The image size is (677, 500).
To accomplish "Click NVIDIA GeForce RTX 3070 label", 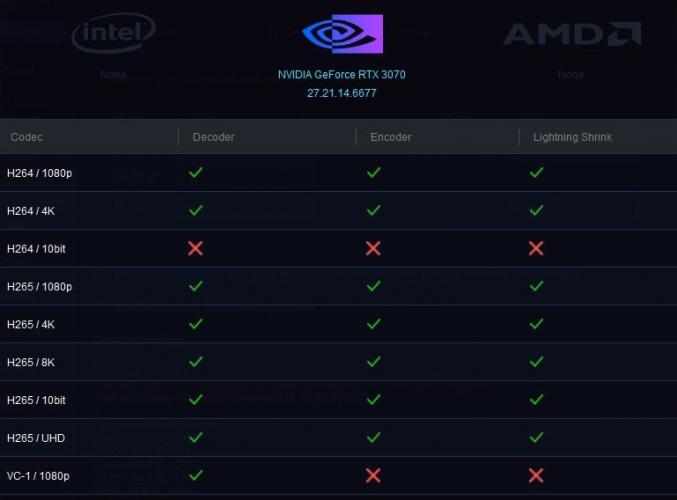I will pyautogui.click(x=342, y=75).
